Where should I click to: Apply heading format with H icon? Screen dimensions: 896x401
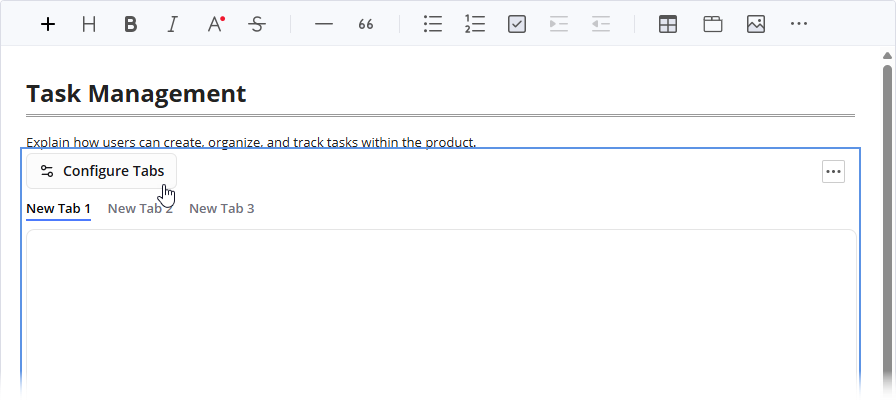(89, 24)
